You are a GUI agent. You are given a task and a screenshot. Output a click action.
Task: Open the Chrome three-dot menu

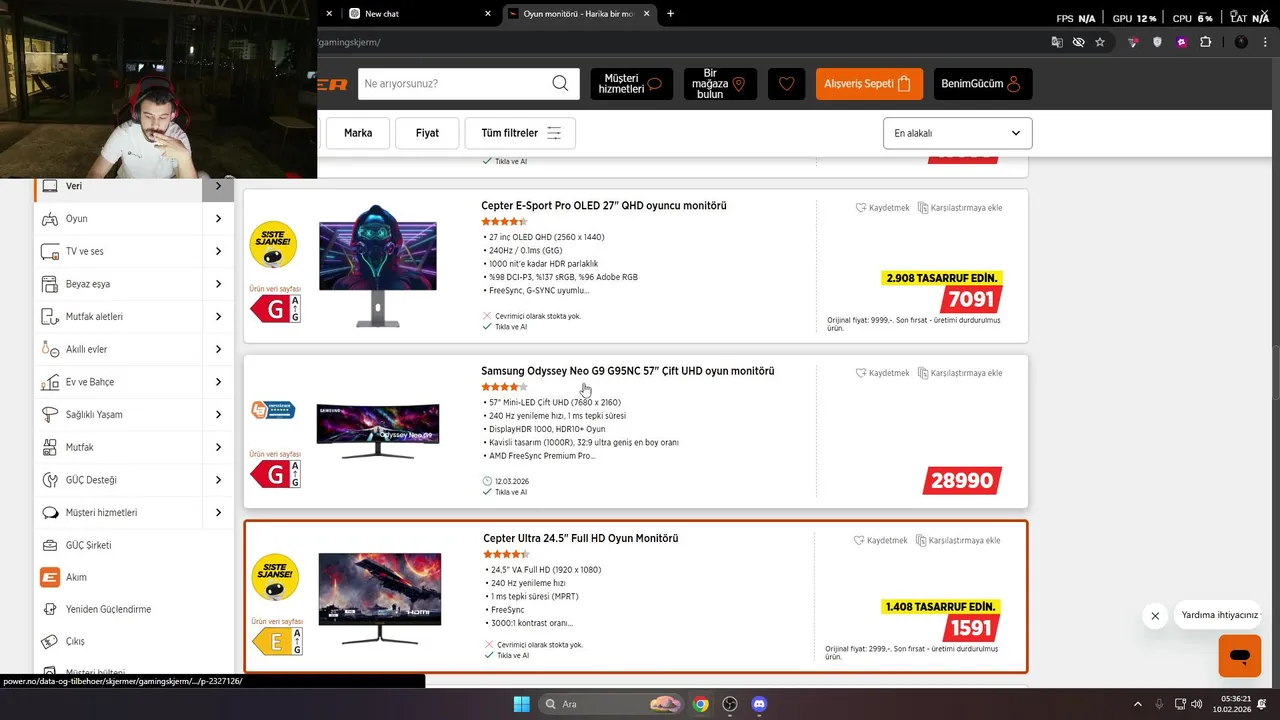point(1267,42)
